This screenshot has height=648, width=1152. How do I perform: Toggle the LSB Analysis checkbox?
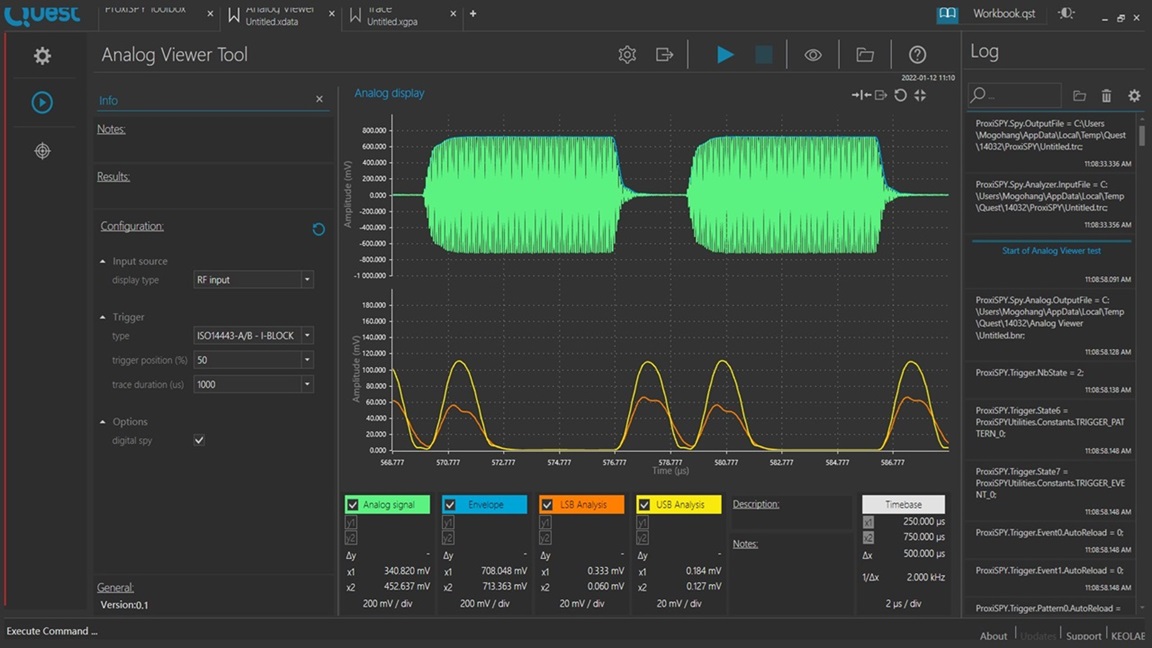547,505
